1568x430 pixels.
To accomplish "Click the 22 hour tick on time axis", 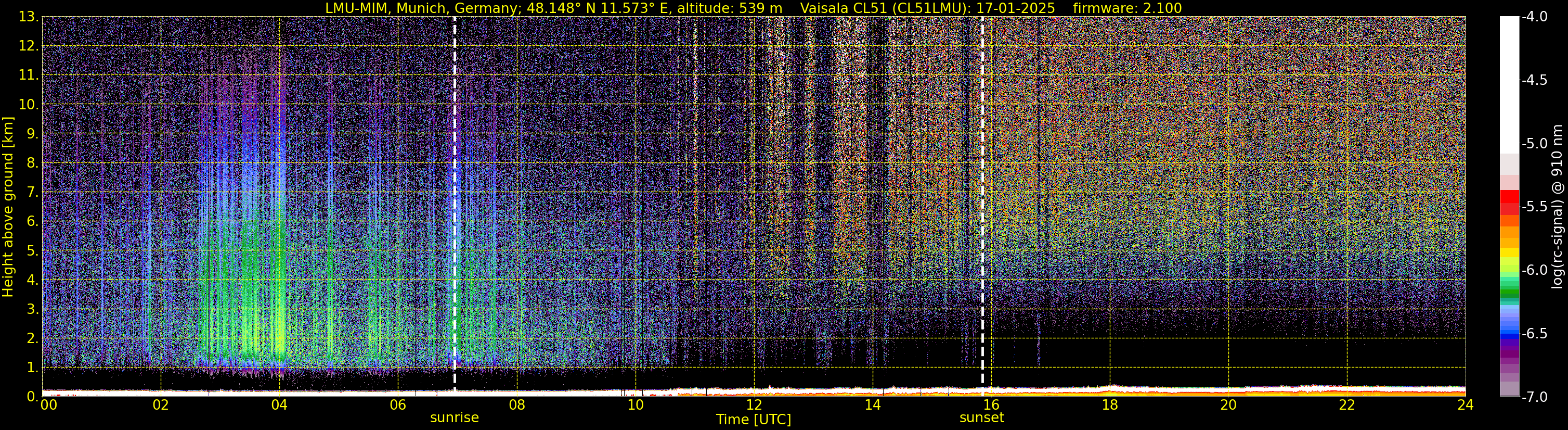I will coord(1347,405).
